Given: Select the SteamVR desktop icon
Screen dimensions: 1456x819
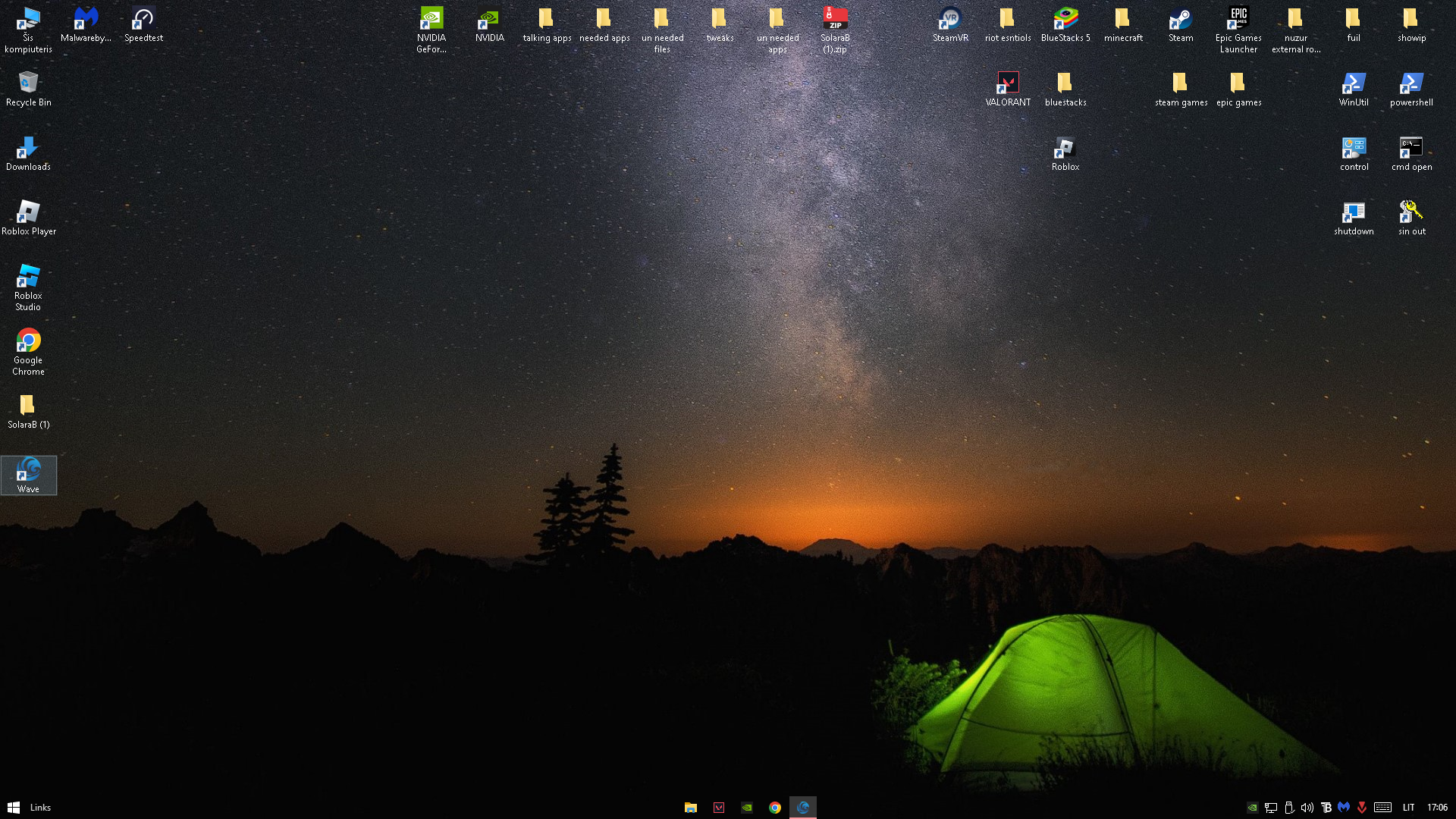Looking at the screenshot, I should (x=950, y=24).
